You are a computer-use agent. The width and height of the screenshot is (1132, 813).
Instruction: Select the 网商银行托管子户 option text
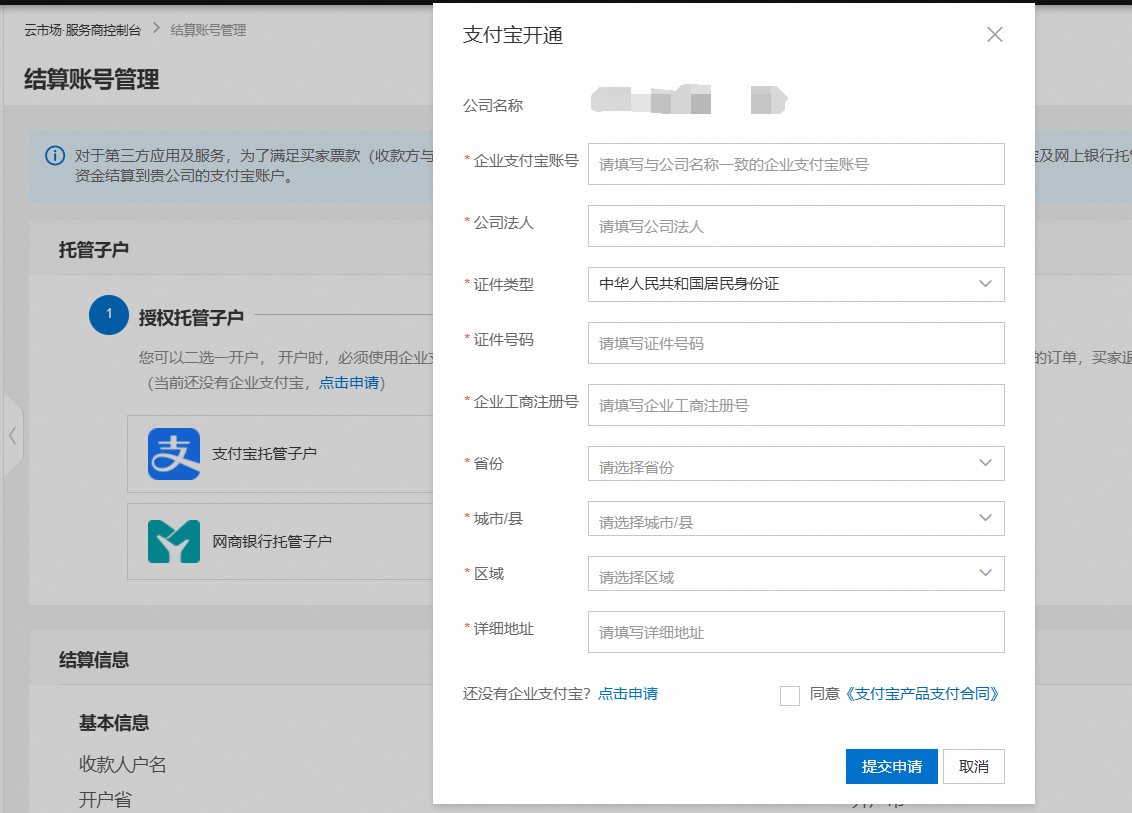(272, 542)
